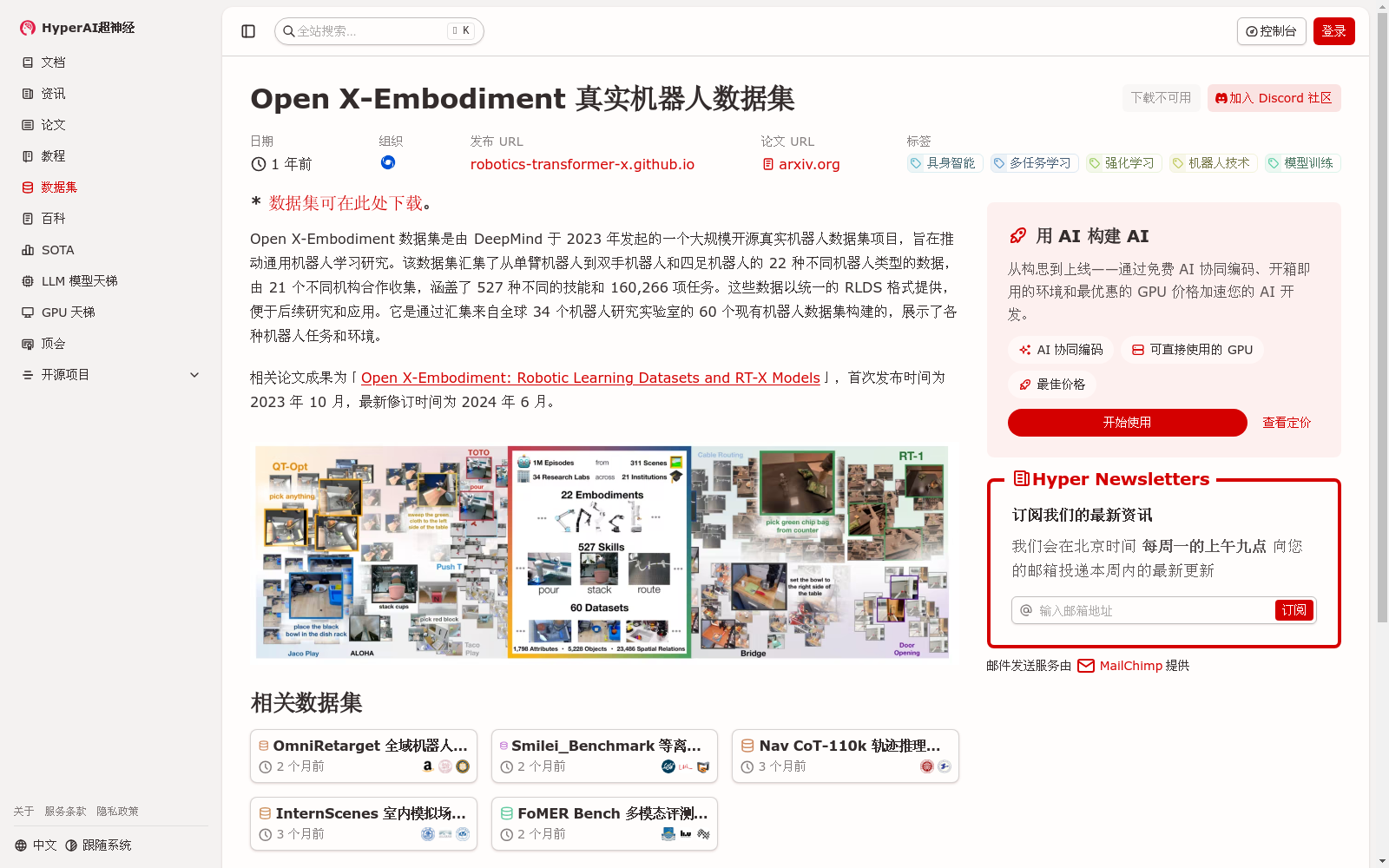This screenshot has height=868, width=1389.
Task: Click the 数据集可在此处下载 link
Action: click(x=346, y=203)
